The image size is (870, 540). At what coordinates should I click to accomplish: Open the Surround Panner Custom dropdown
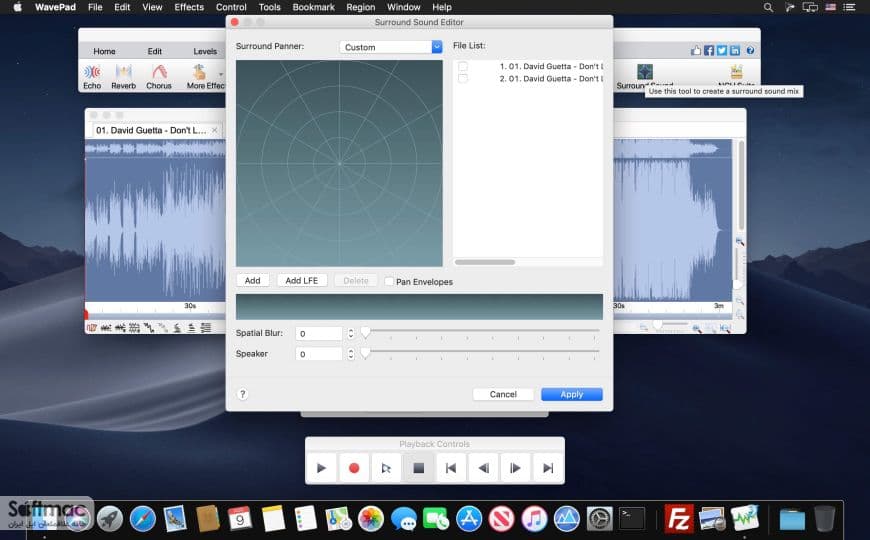click(391, 47)
